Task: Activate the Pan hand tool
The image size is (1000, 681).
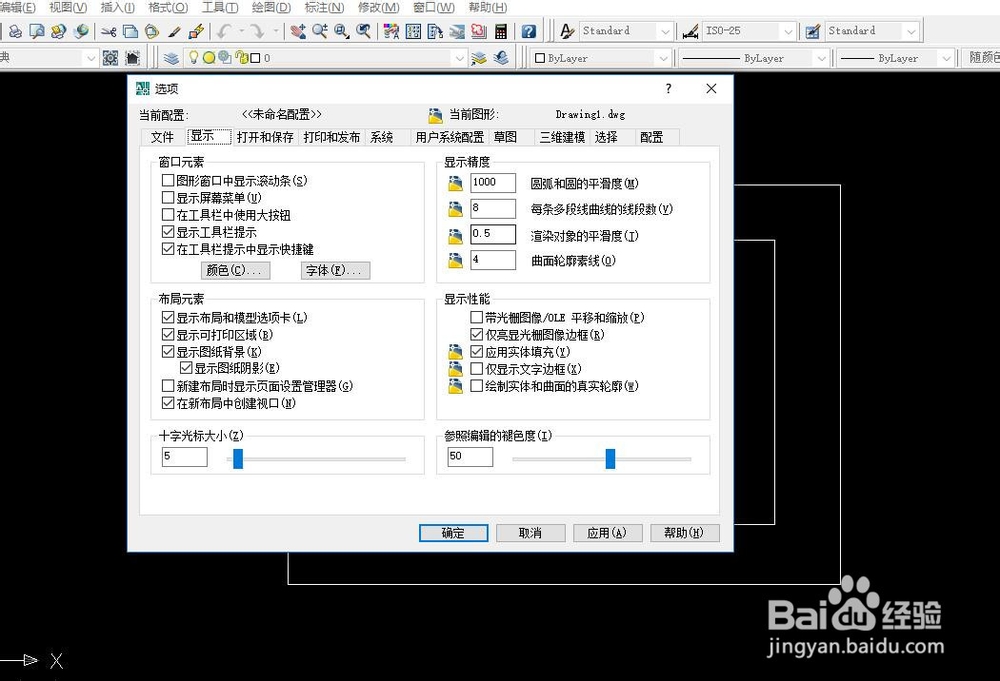Action: 297,31
